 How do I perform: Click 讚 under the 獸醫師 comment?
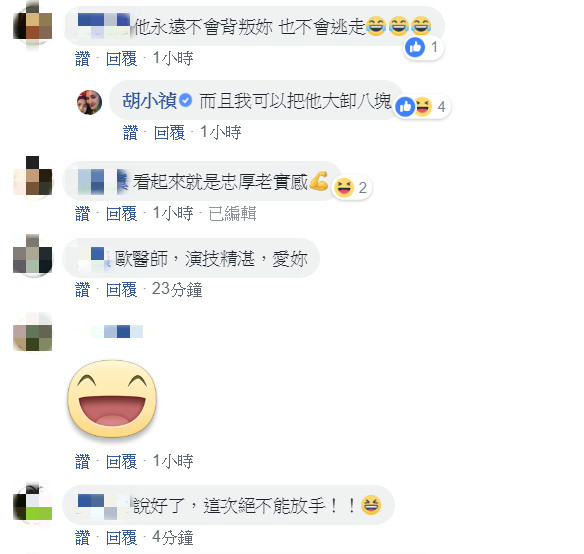[x=83, y=289]
